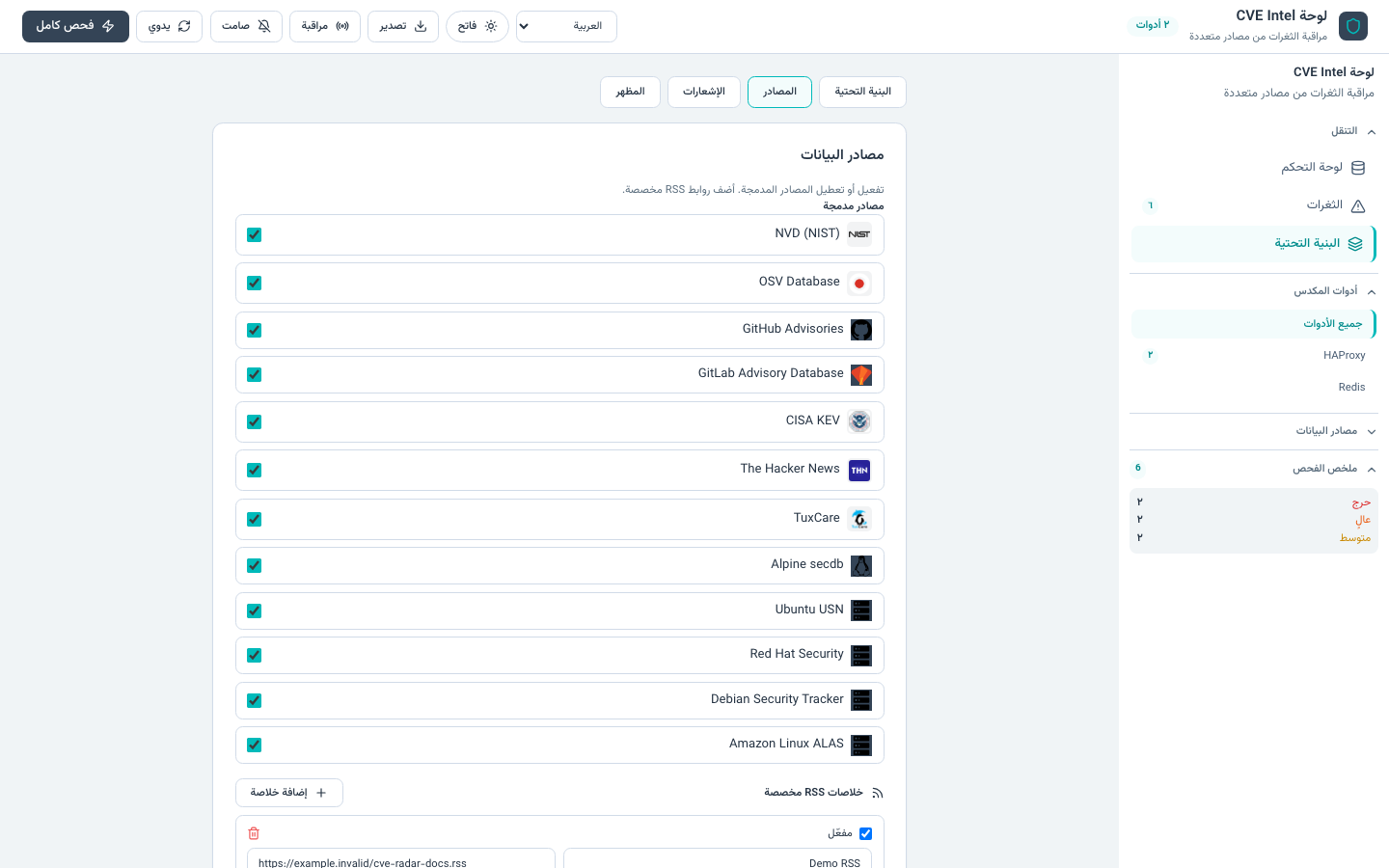Expand the مصادر البيانات sidebar section

(x=1254, y=431)
